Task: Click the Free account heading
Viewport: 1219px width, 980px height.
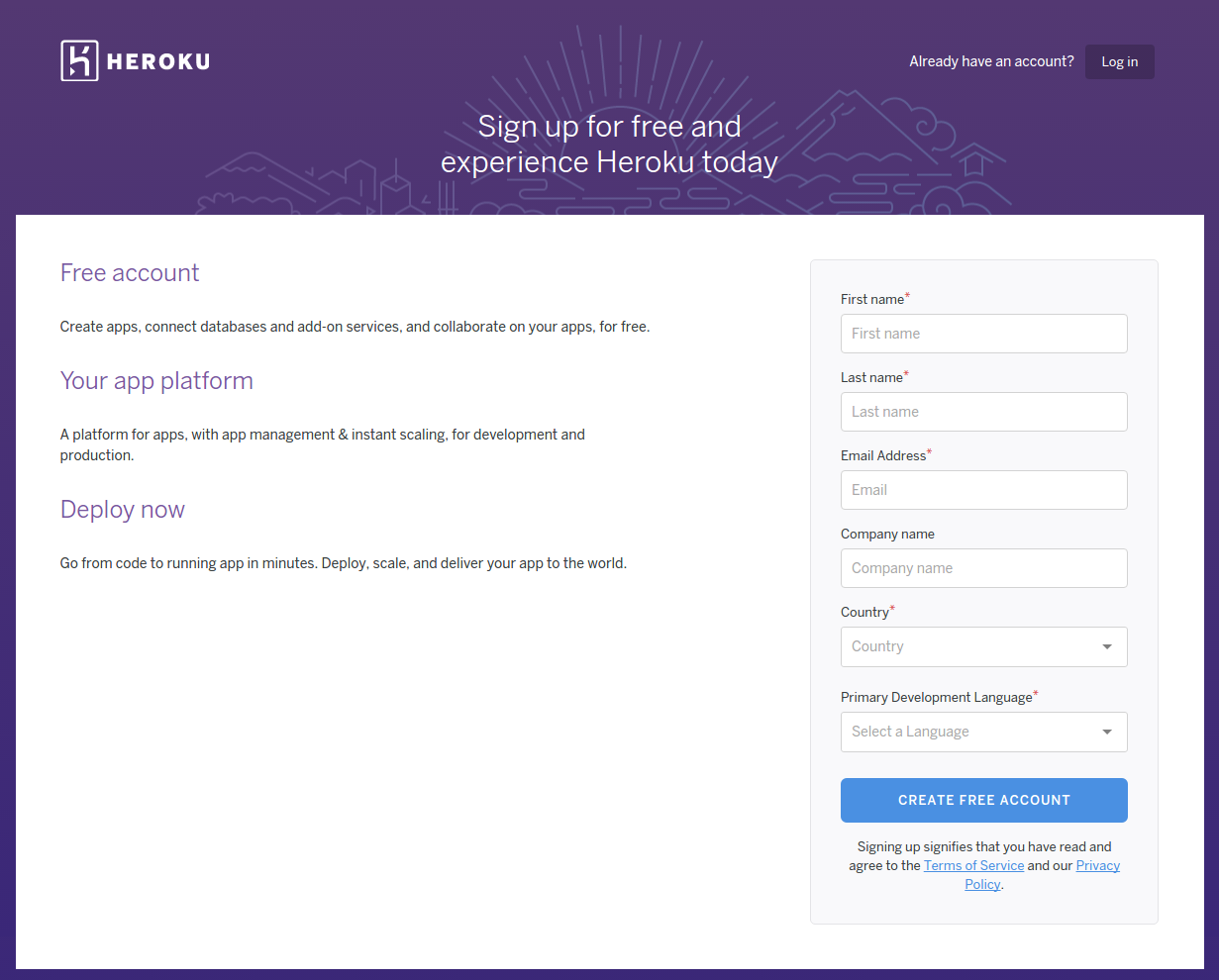Action: [130, 273]
